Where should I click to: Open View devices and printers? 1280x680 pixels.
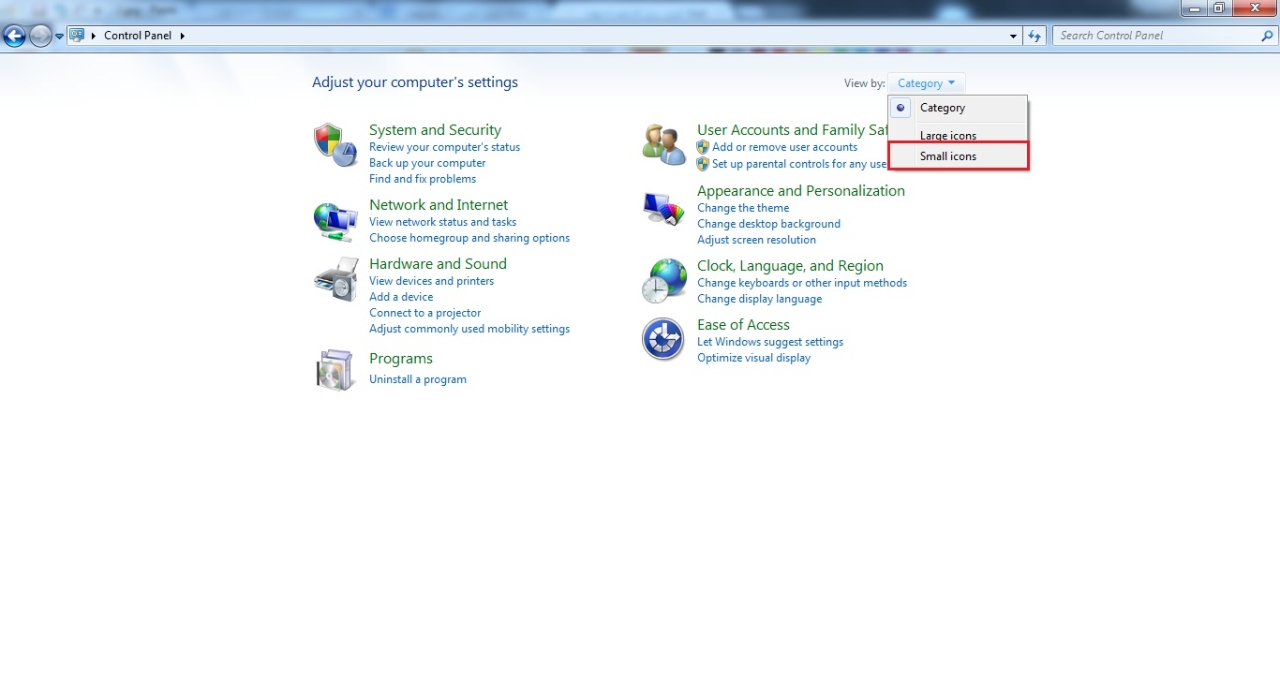pos(431,281)
